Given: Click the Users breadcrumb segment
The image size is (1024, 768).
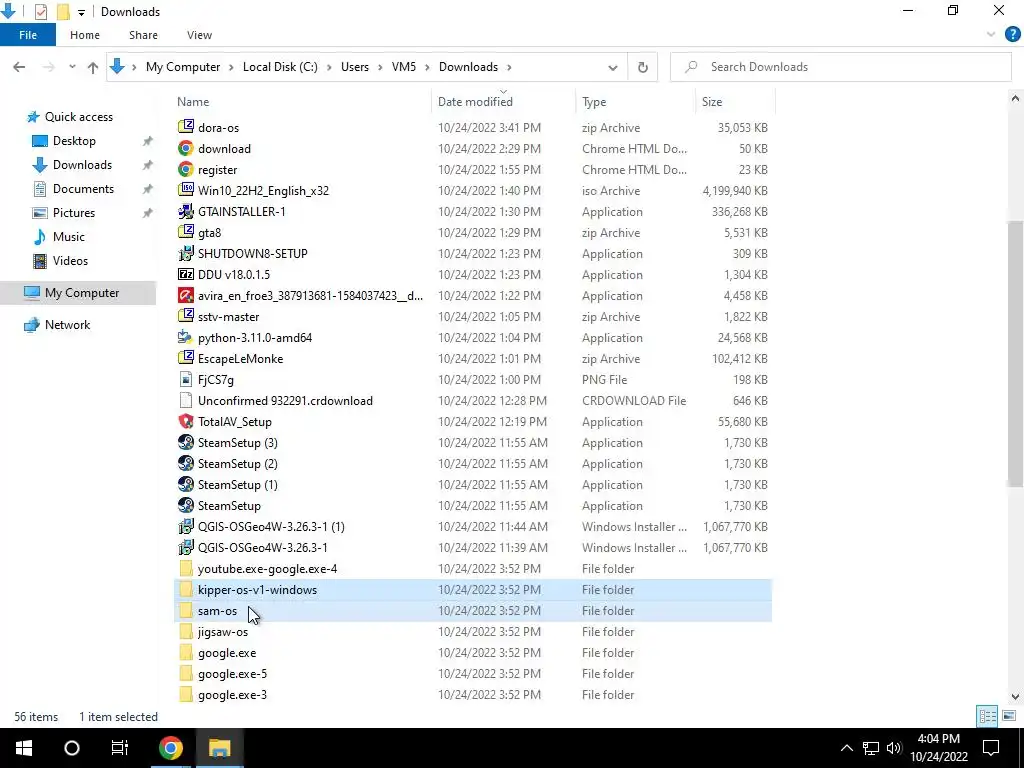Looking at the screenshot, I should (x=355, y=67).
